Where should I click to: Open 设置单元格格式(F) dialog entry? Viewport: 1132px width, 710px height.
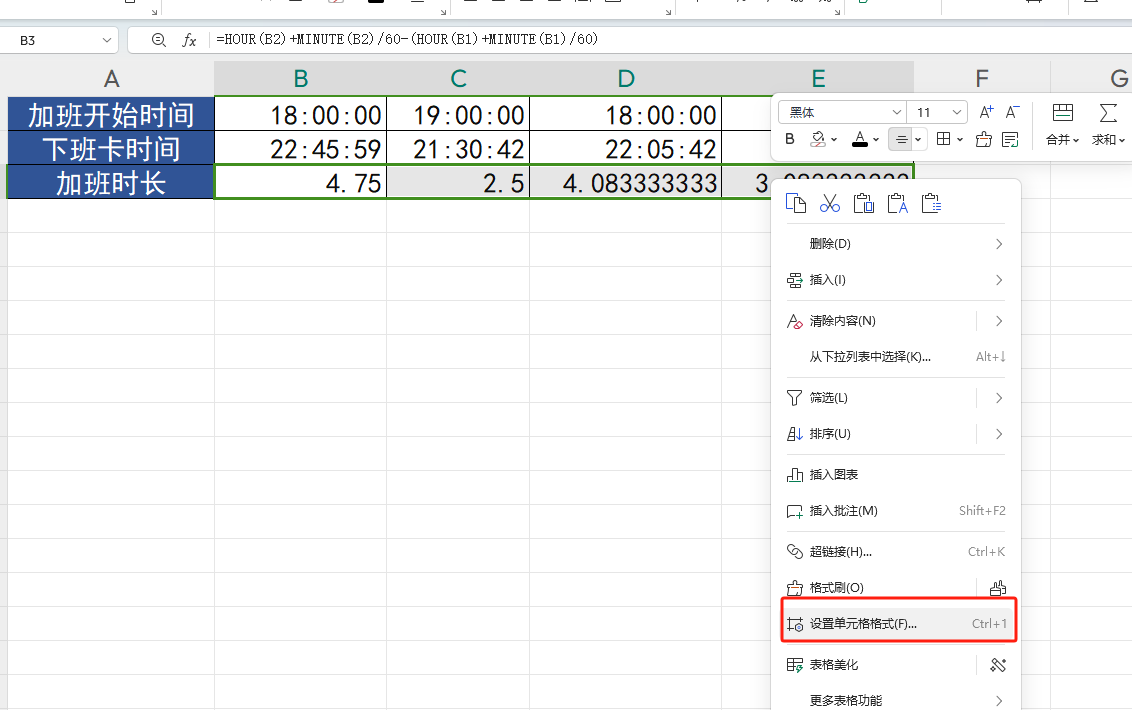898,623
